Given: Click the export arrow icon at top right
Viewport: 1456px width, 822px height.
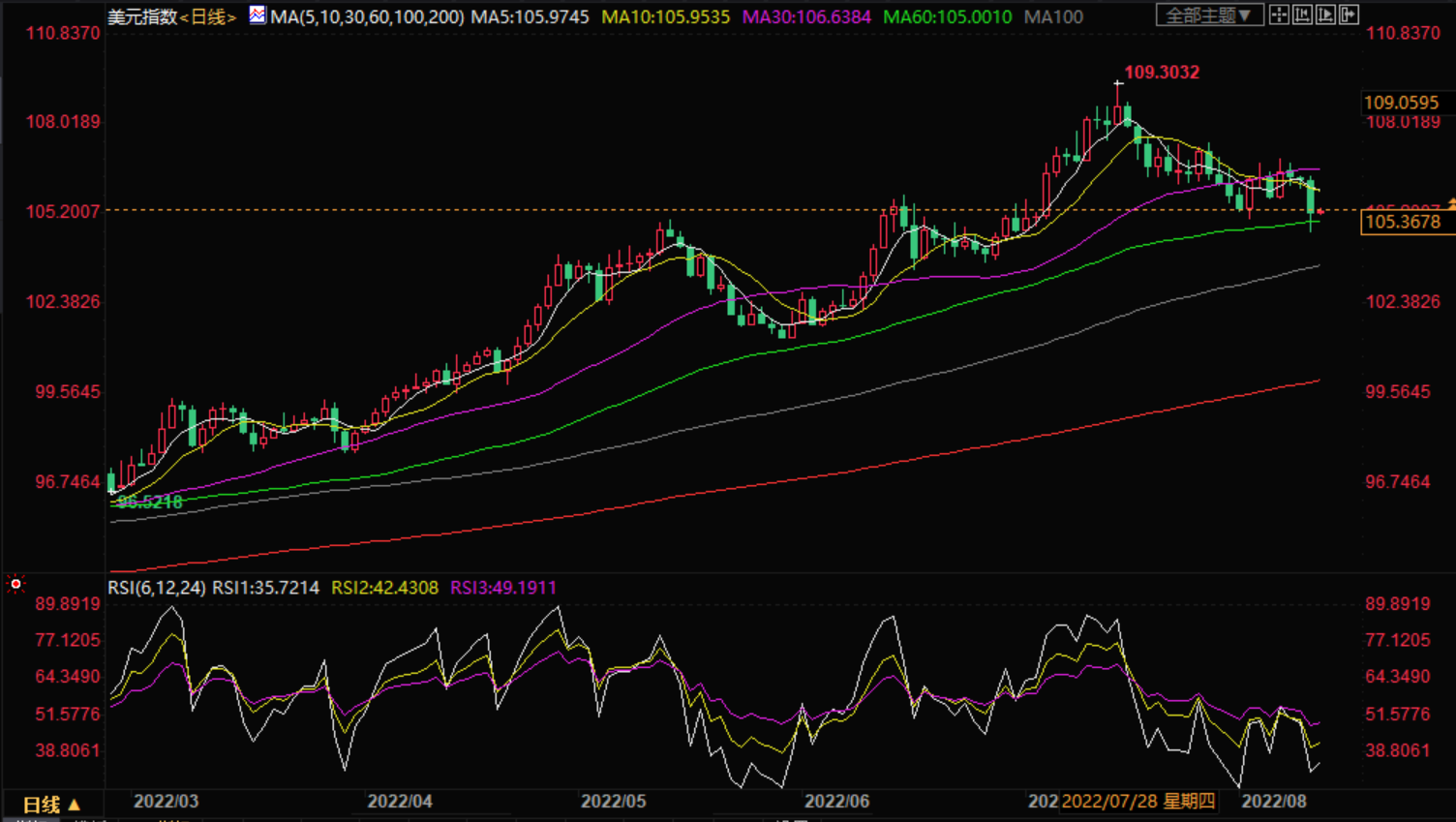Looking at the screenshot, I should coord(1349,15).
